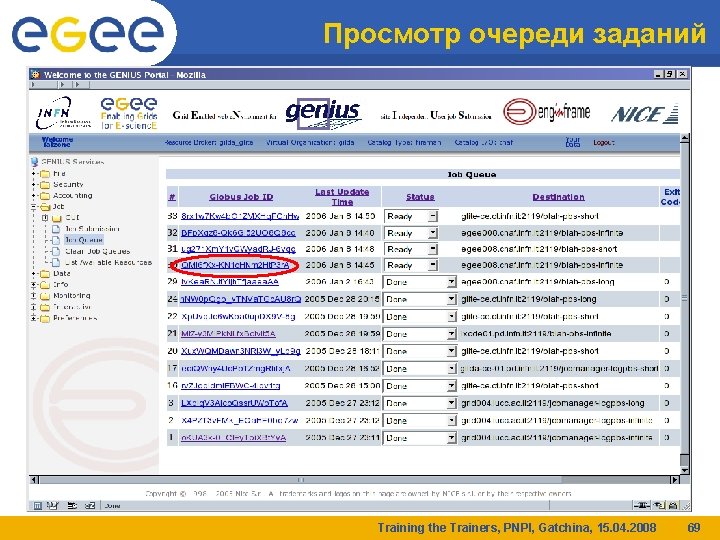Screen dimensions: 720x540
Task: Click the Accounting folder icon in tree
Action: pos(45,196)
